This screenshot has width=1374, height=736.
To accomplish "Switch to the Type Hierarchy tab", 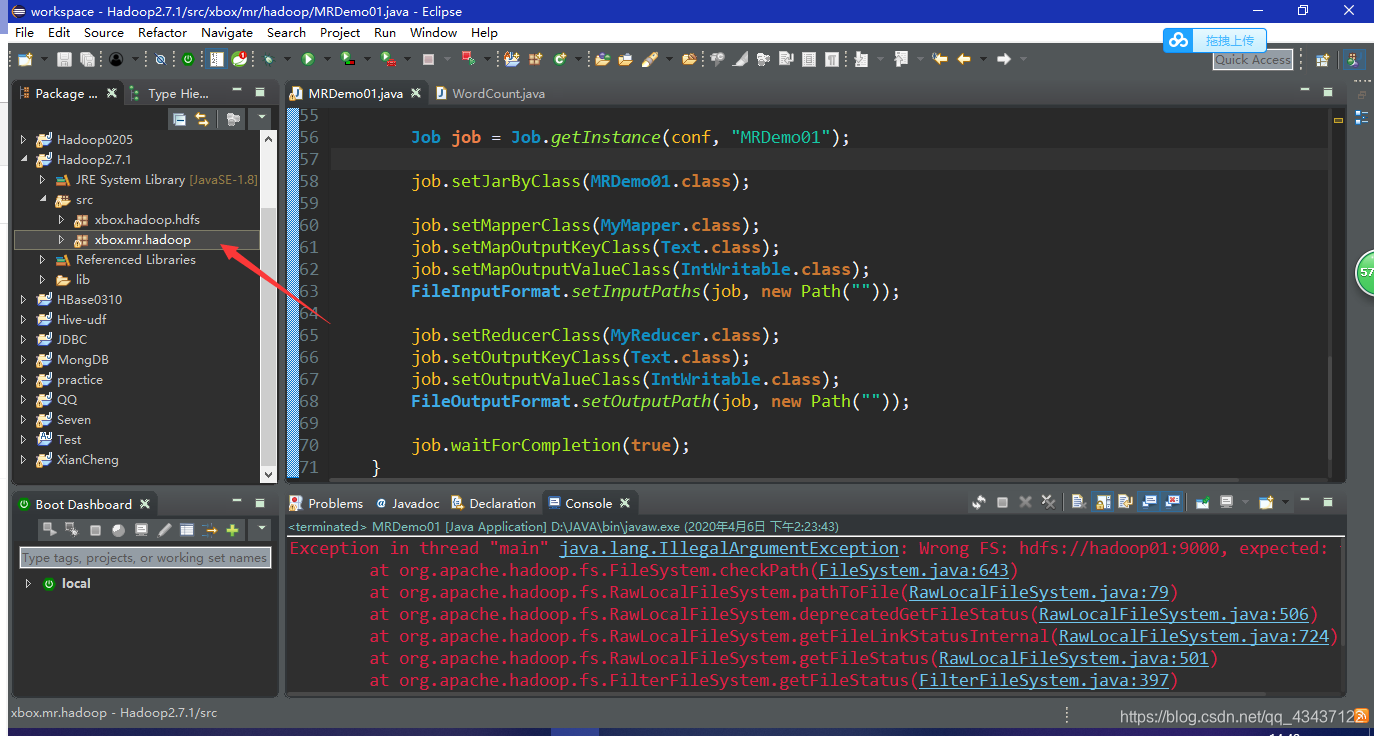I will tap(170, 93).
